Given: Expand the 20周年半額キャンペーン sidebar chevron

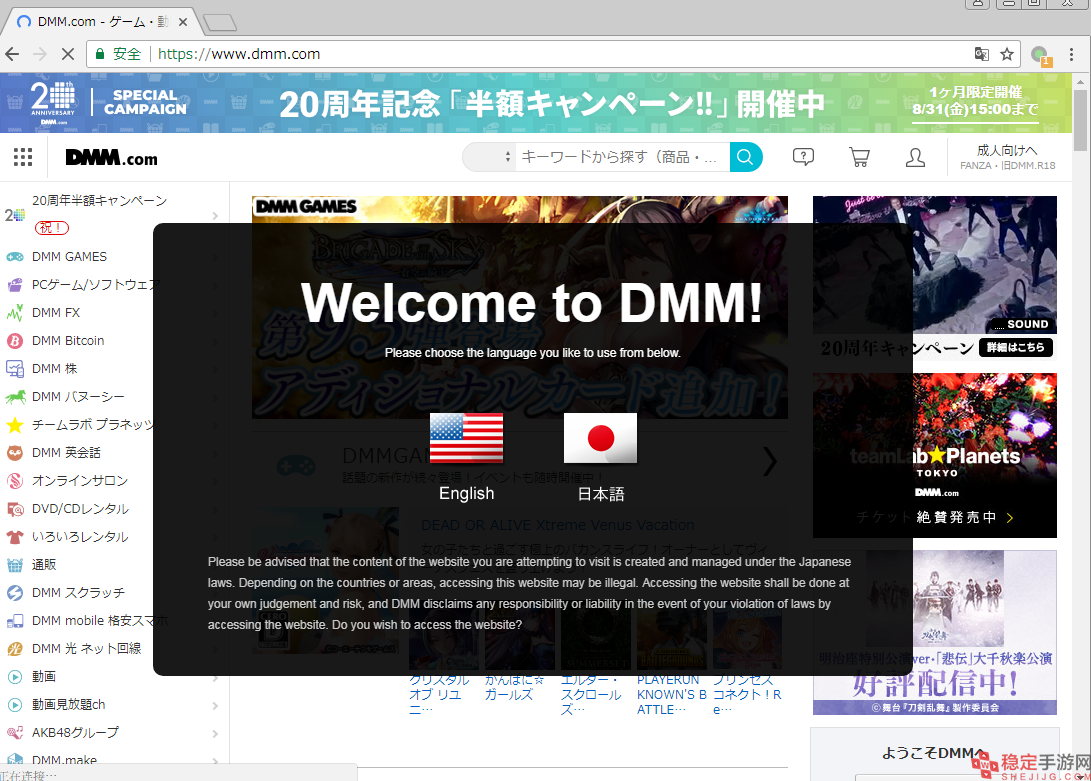Looking at the screenshot, I should click(x=215, y=215).
